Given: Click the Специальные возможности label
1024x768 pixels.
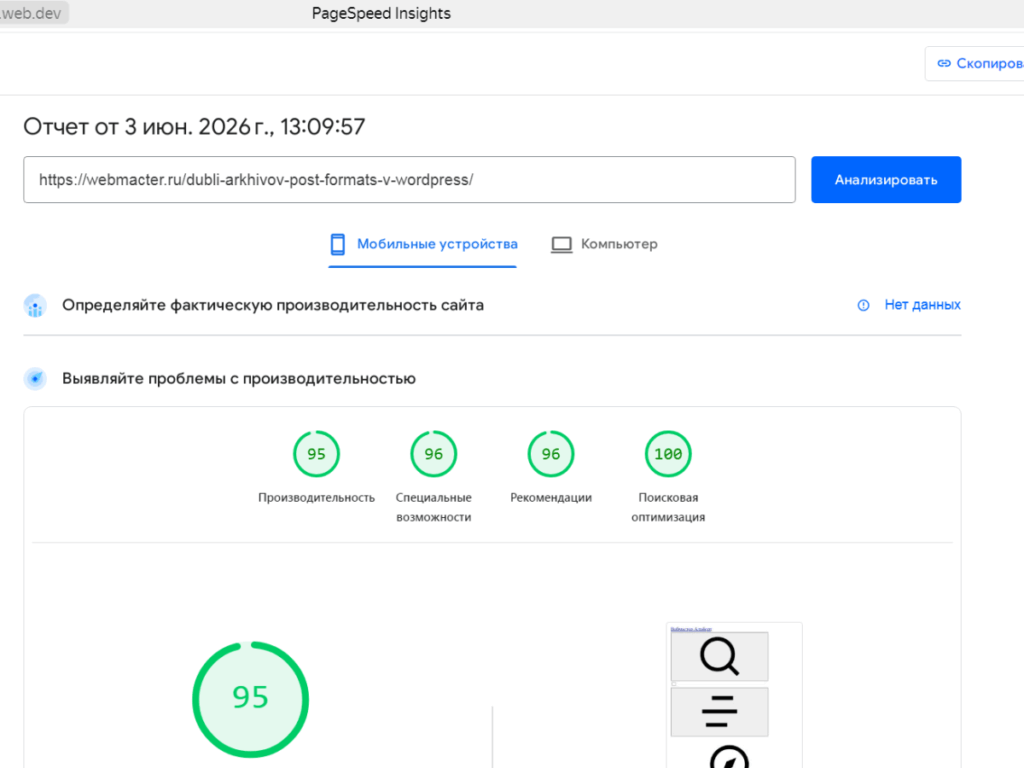Looking at the screenshot, I should (434, 507).
